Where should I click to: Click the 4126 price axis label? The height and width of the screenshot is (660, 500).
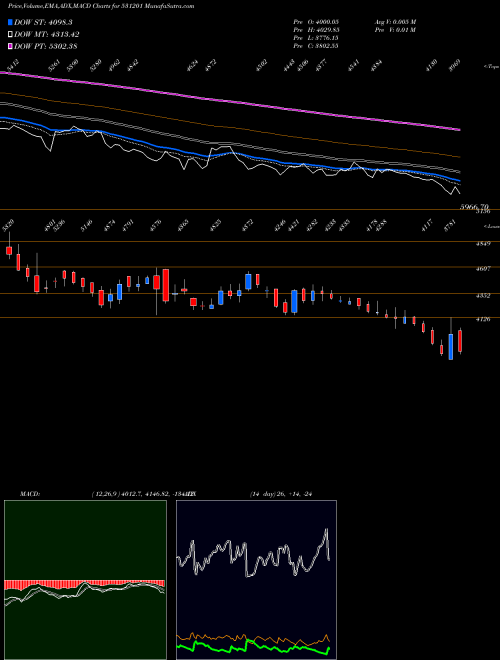(x=483, y=319)
